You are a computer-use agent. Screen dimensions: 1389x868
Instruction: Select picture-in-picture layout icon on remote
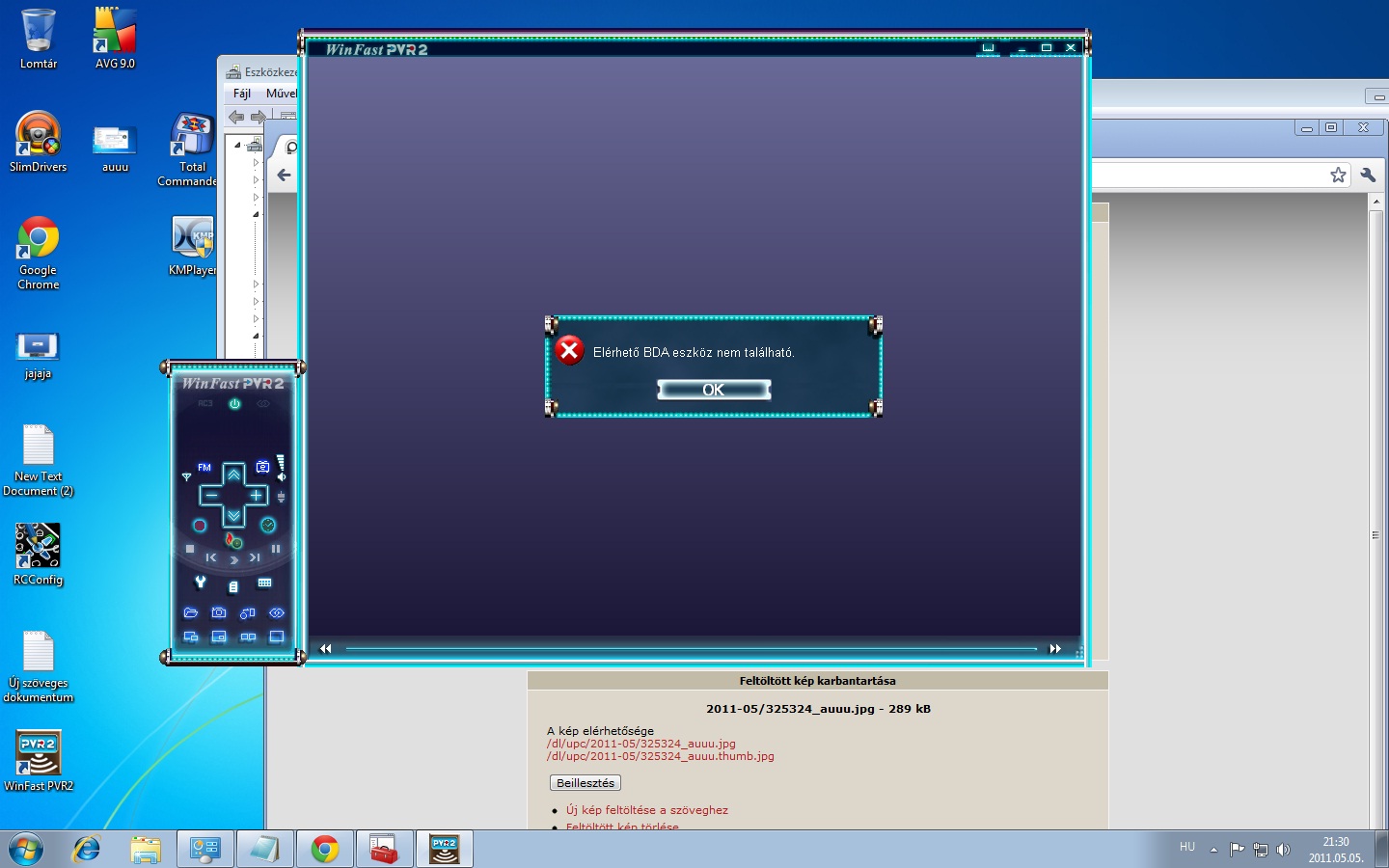[219, 637]
